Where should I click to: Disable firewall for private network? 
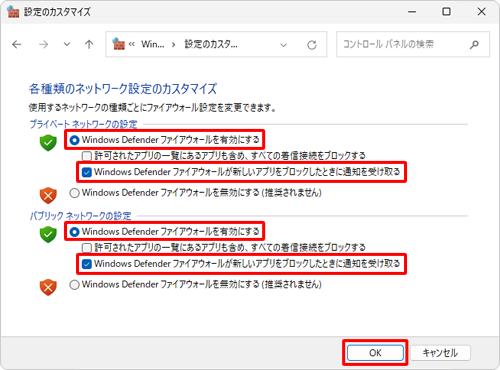point(195,193)
